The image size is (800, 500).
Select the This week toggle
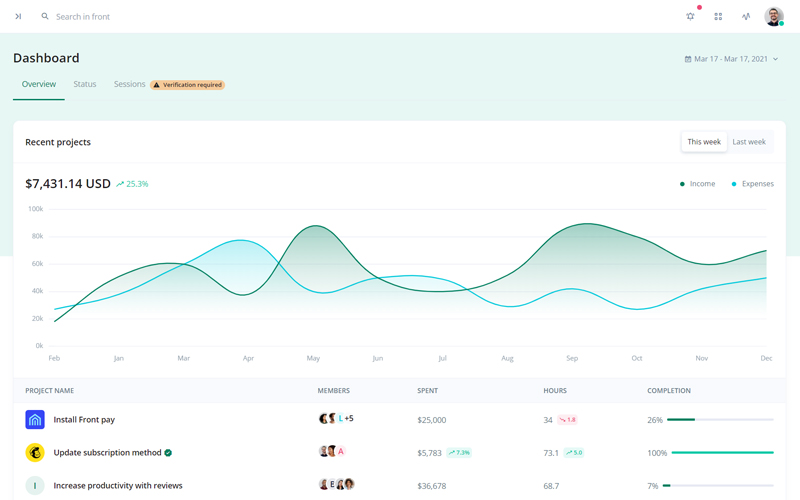pyautogui.click(x=704, y=142)
